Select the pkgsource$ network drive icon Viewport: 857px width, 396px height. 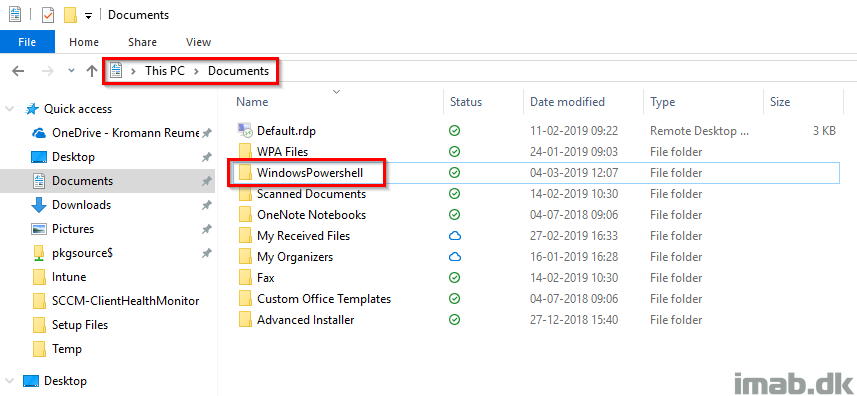pyautogui.click(x=39, y=253)
